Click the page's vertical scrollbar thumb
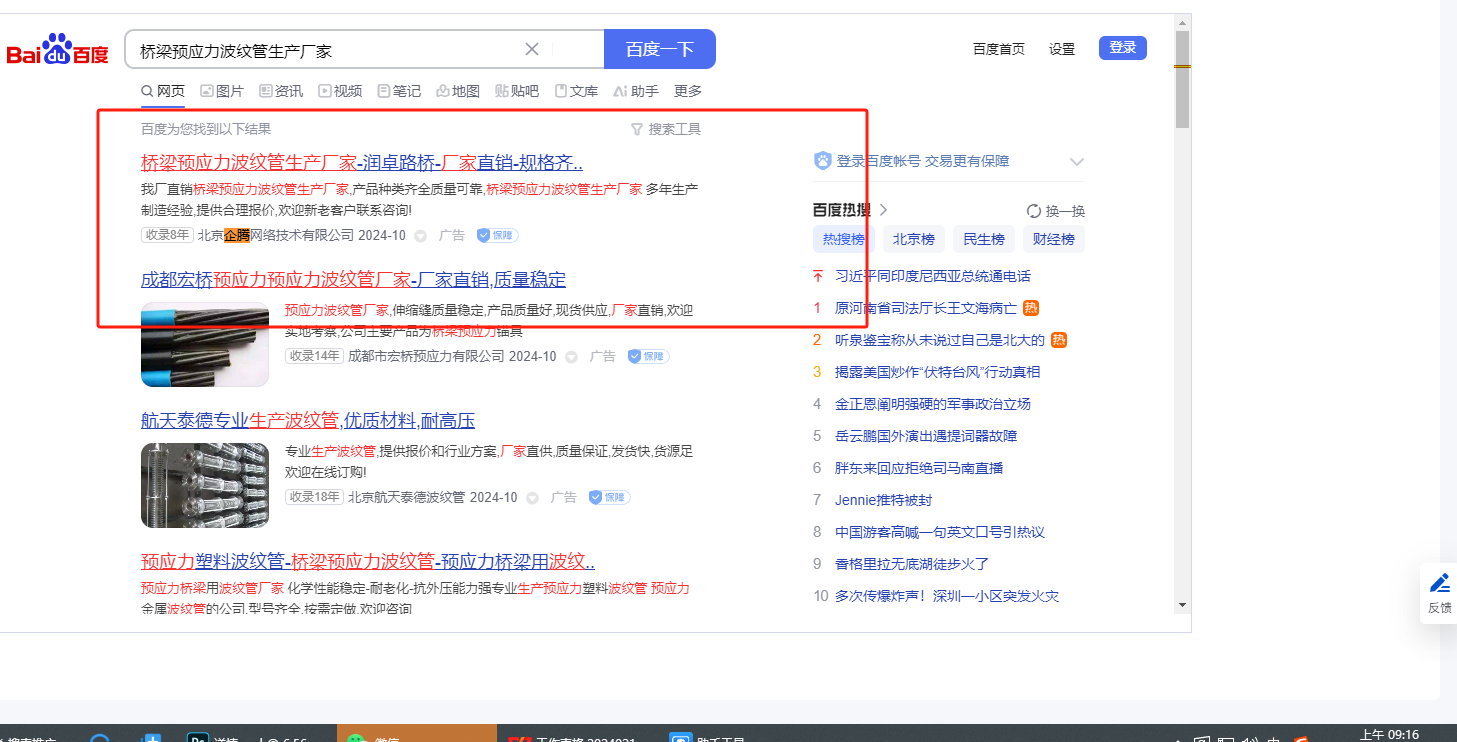Image resolution: width=1457 pixels, height=742 pixels. (x=1182, y=80)
